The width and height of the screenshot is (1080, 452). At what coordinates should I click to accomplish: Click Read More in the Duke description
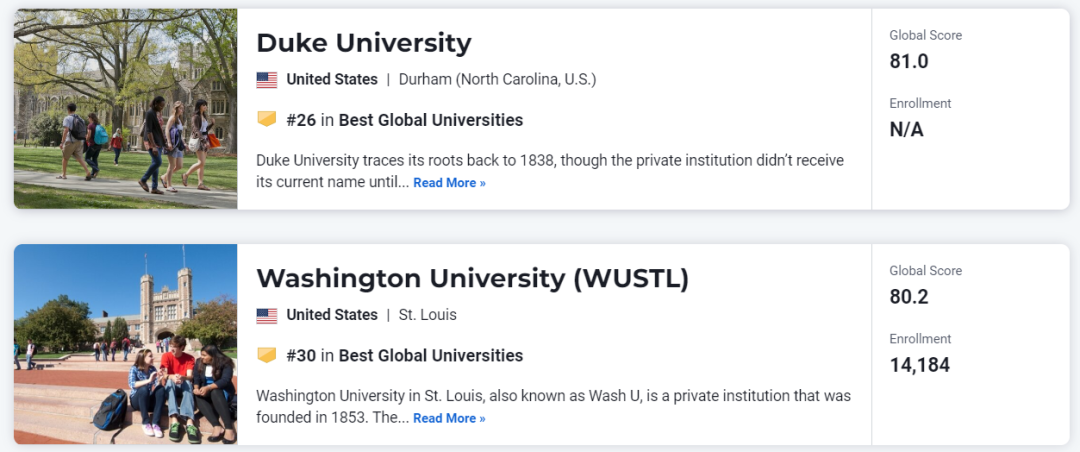pos(449,183)
